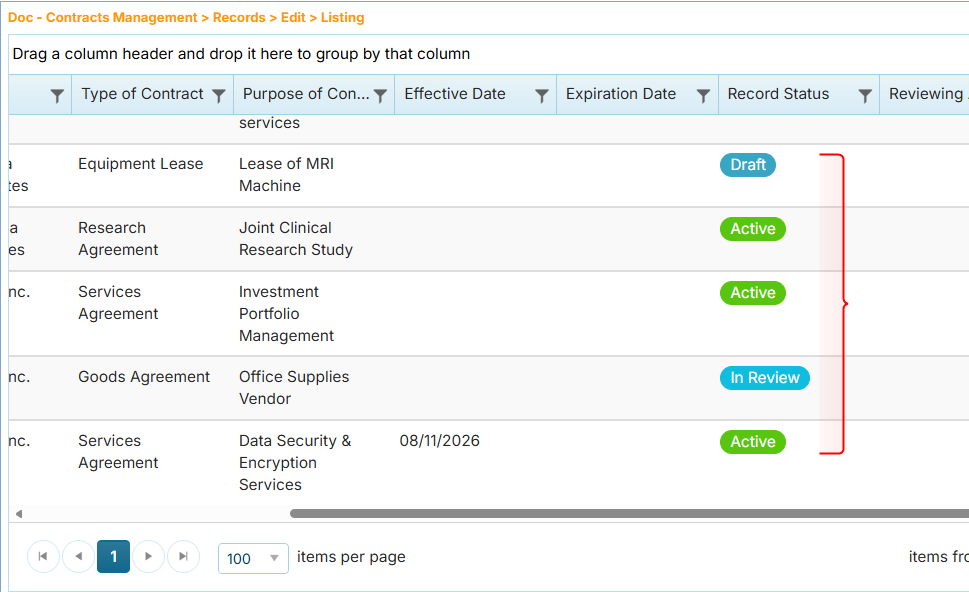Open the Type of Contract filter icon
Screen dimensions: 969x592
(219, 95)
